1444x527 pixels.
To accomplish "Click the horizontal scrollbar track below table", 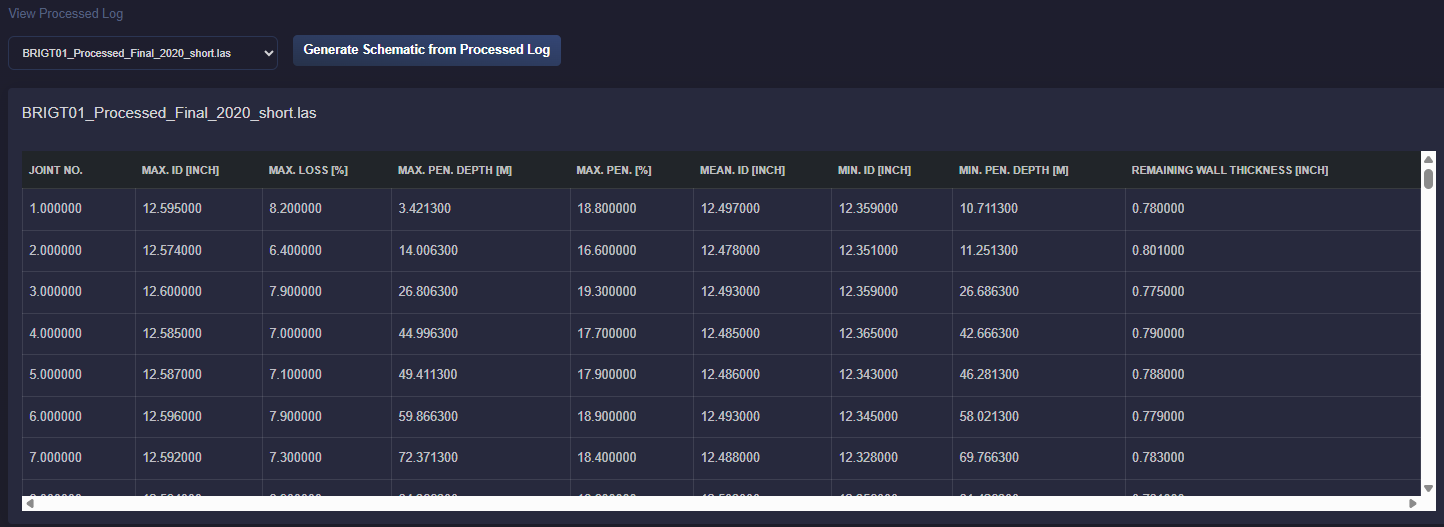I will (720, 504).
